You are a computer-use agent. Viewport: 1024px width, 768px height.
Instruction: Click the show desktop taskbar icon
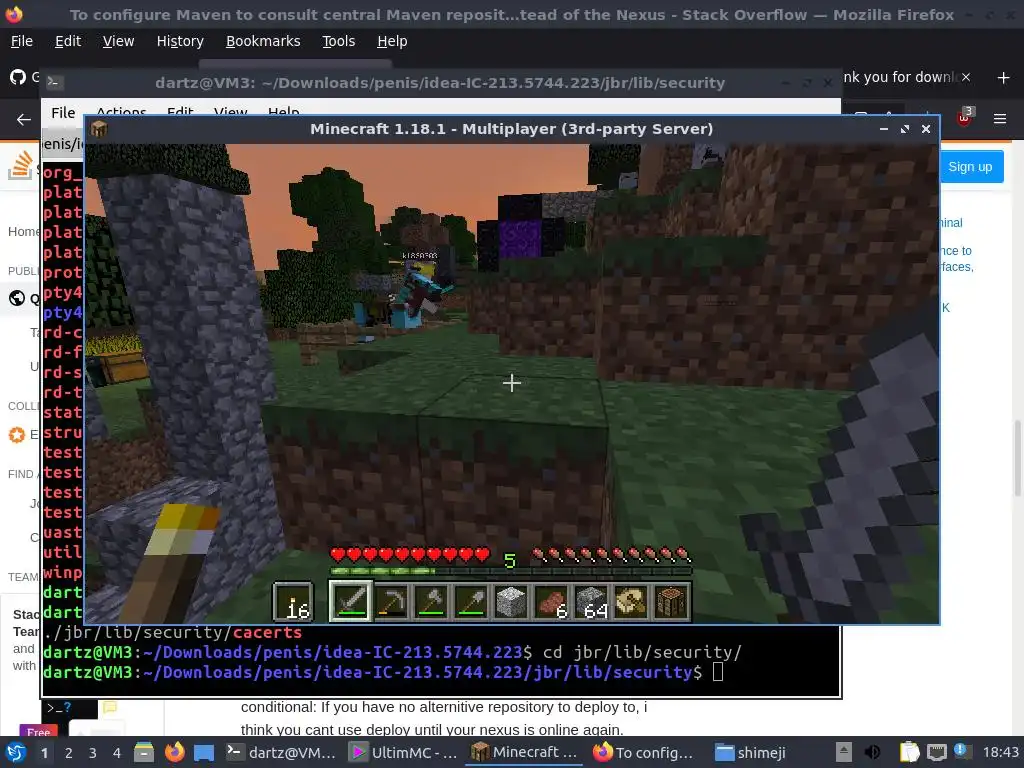click(204, 752)
